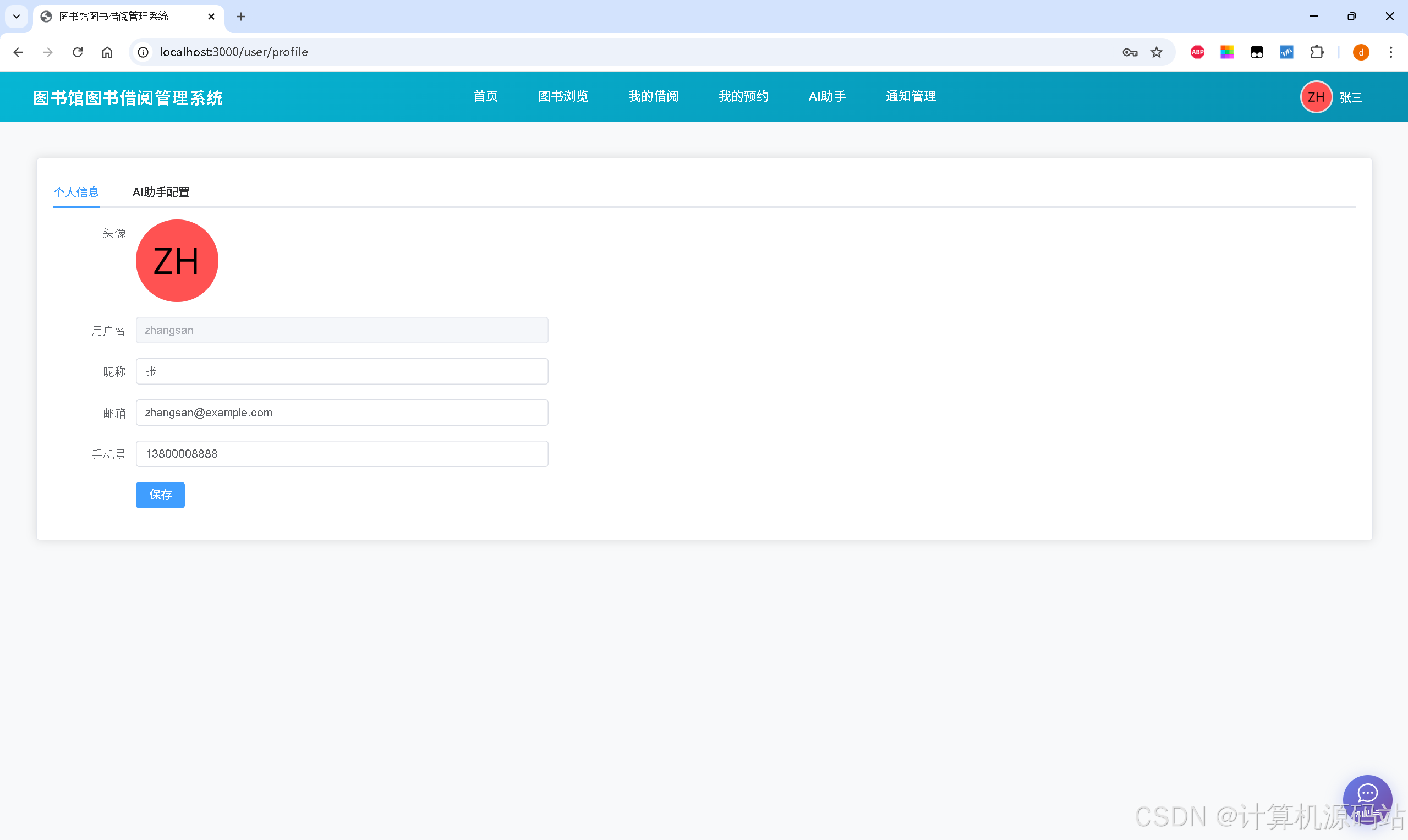Viewport: 1408px width, 840px height.
Task: Open the 张三 user dropdown
Action: (x=1350, y=97)
